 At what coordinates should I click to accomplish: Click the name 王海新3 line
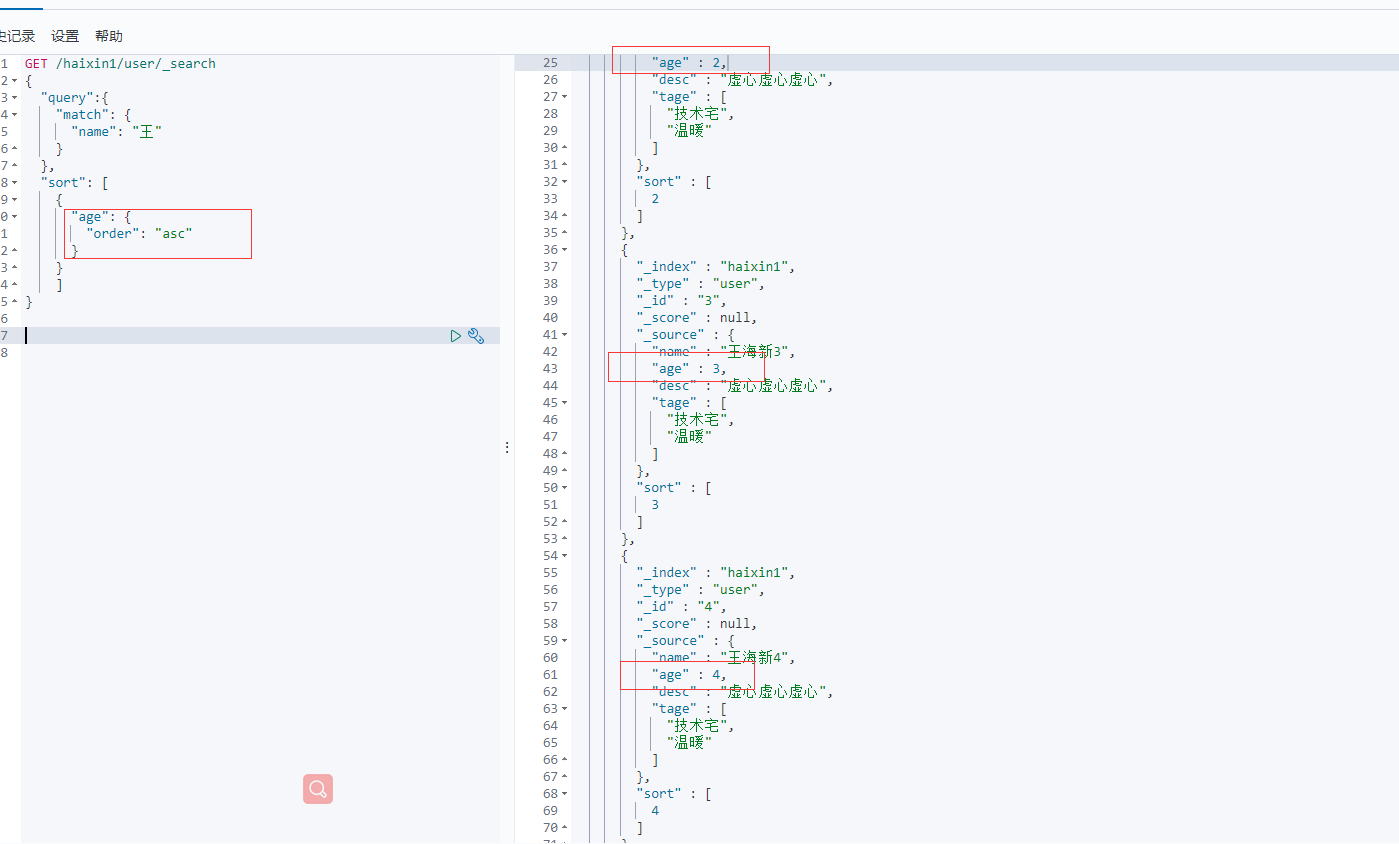[x=723, y=352]
